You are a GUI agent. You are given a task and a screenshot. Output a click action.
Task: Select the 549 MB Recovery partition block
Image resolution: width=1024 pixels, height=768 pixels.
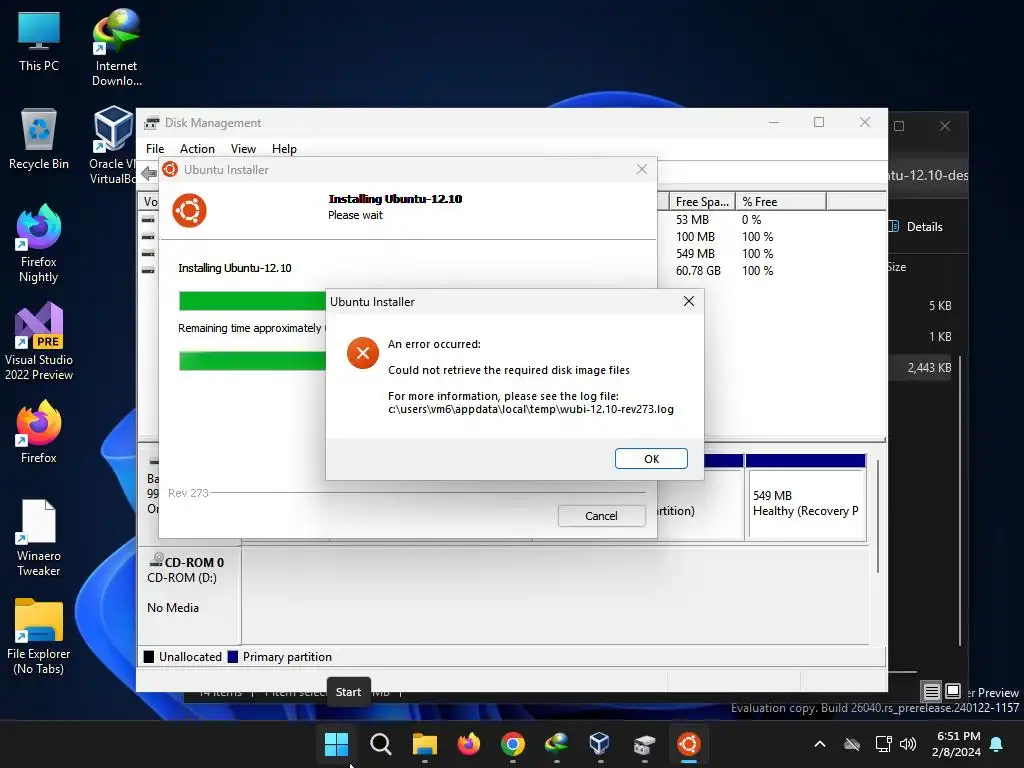click(x=806, y=498)
